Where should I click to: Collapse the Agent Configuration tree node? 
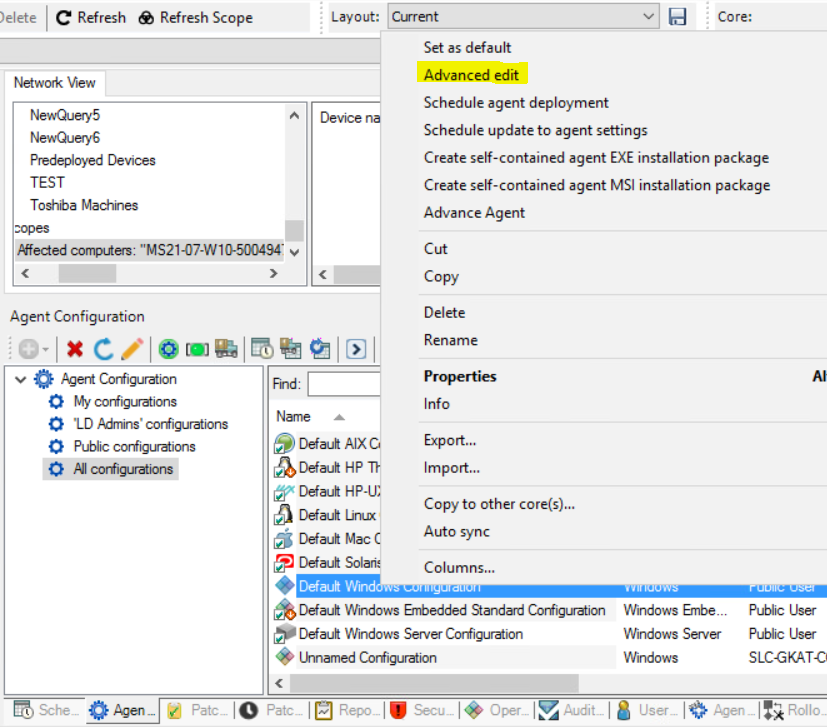21,380
